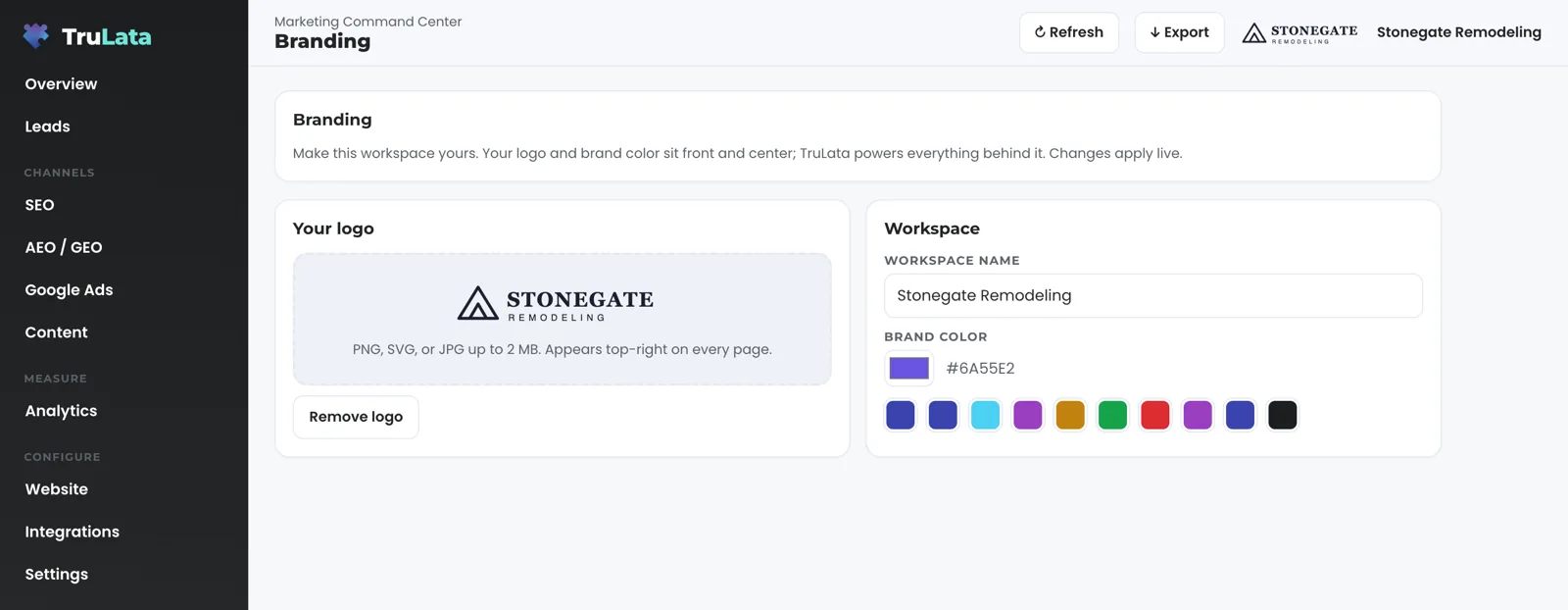
Task: Click the CHANNELS section label
Action: pyautogui.click(x=59, y=173)
